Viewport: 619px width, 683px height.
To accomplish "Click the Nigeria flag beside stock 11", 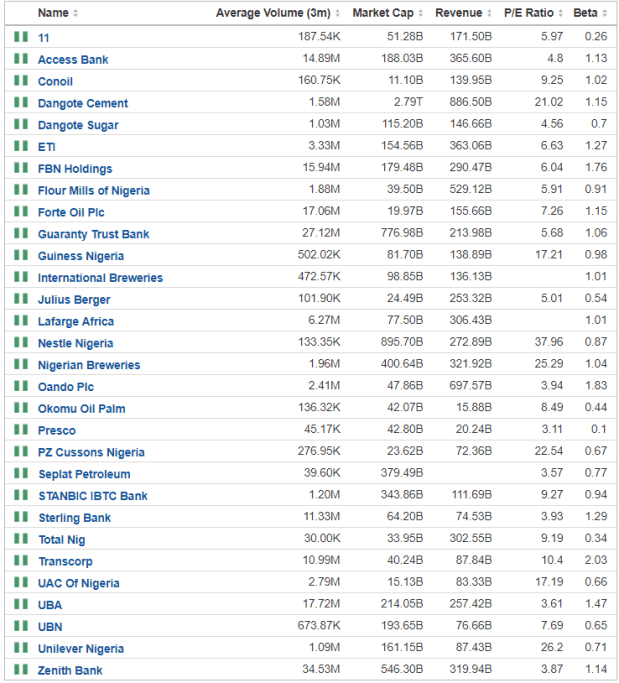I will pyautogui.click(x=21, y=37).
